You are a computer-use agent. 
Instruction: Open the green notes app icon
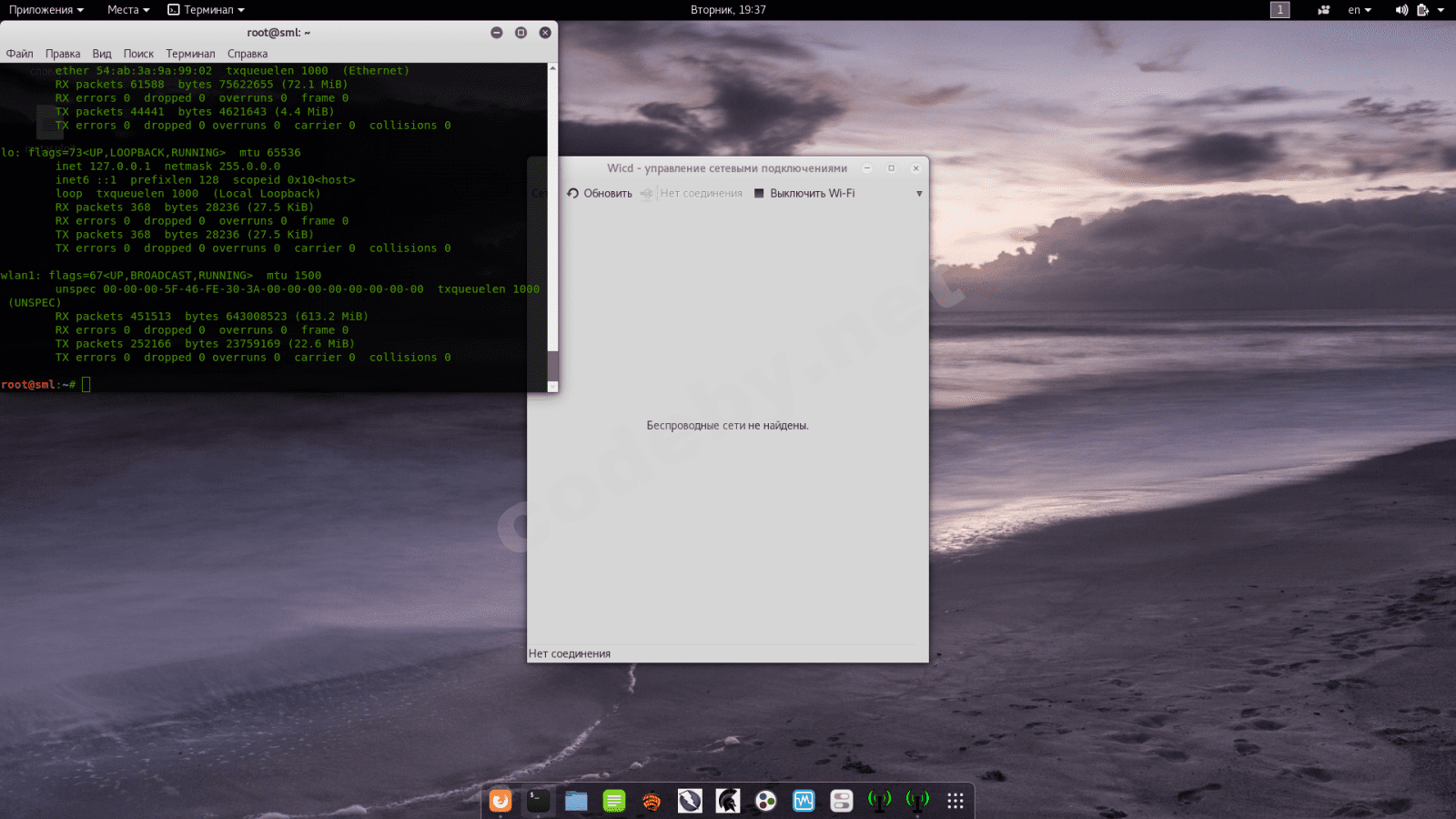coord(614,800)
